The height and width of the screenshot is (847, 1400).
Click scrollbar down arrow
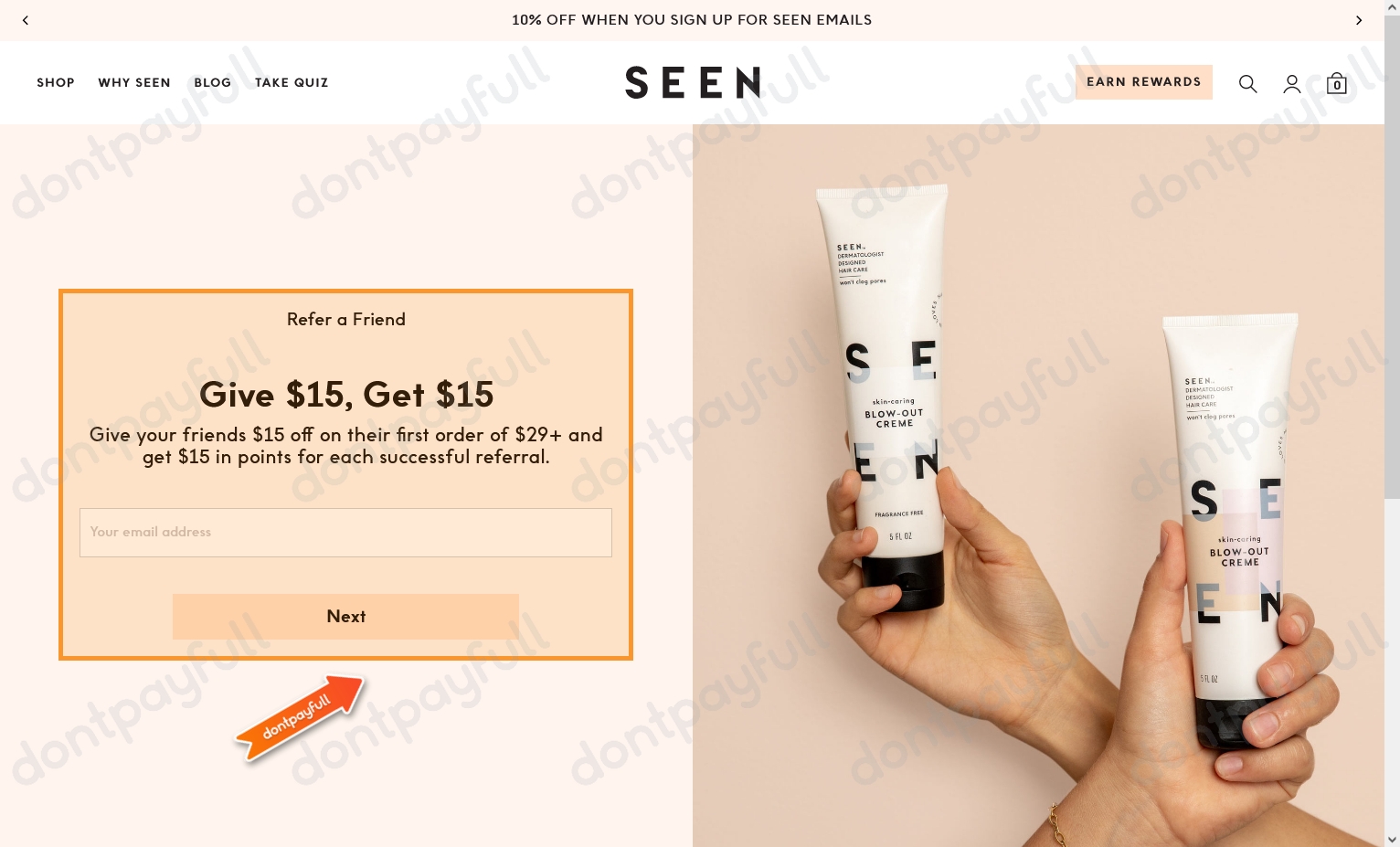1392,839
